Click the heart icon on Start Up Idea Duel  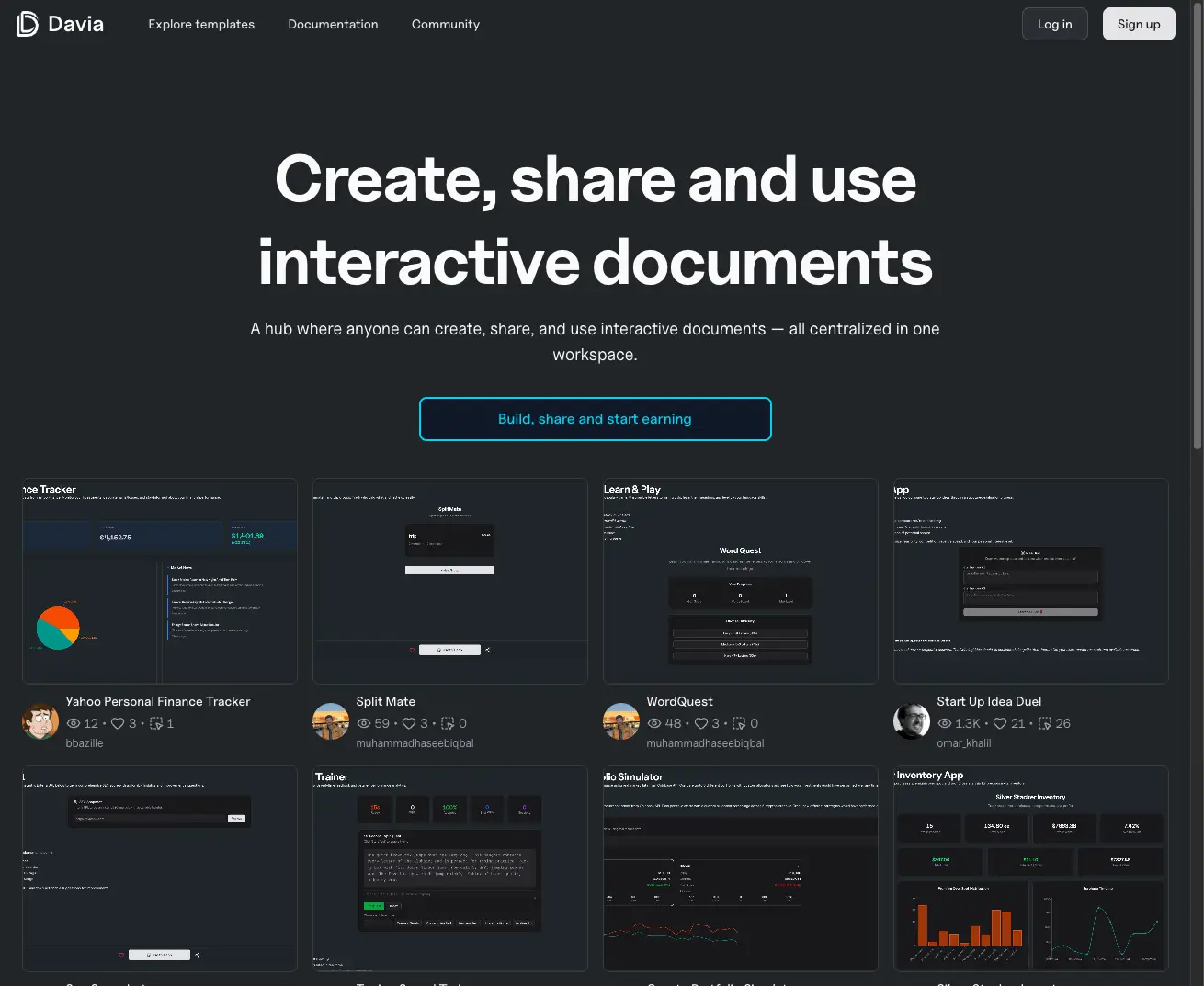tap(1000, 724)
